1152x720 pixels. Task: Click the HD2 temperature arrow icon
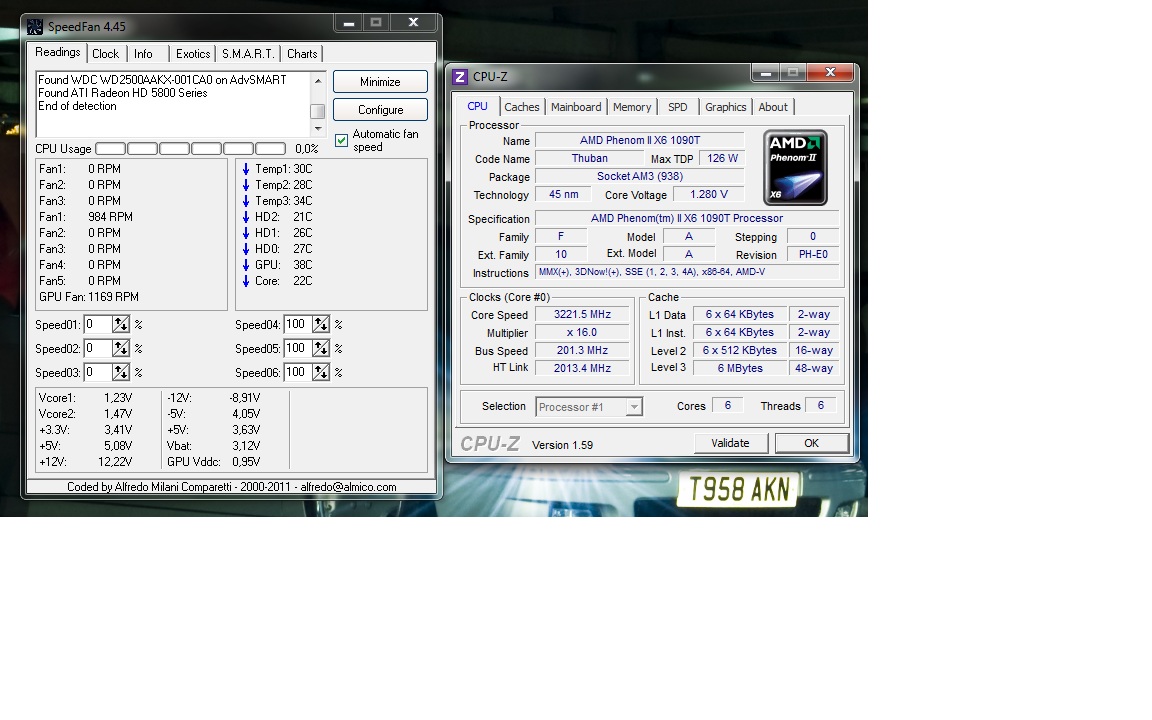pyautogui.click(x=246, y=217)
